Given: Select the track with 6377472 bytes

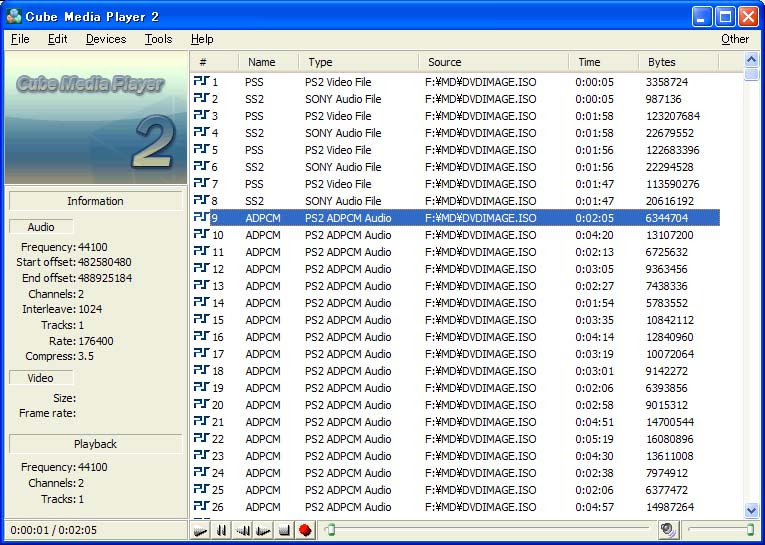Looking at the screenshot, I should tap(456, 490).
